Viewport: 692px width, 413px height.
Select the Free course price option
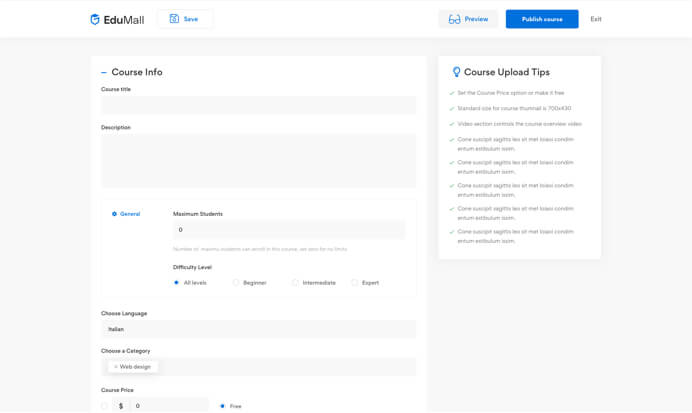222,406
